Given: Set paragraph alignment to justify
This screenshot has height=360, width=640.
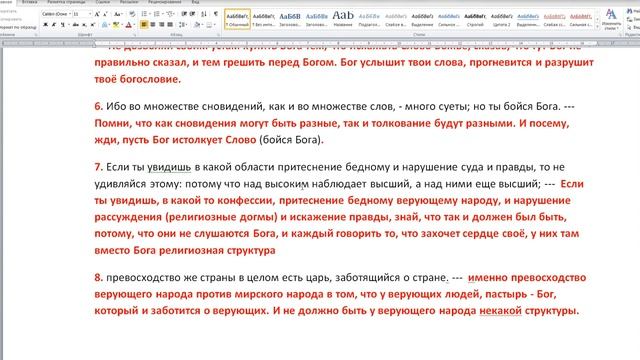Looking at the screenshot, I should [170, 24].
